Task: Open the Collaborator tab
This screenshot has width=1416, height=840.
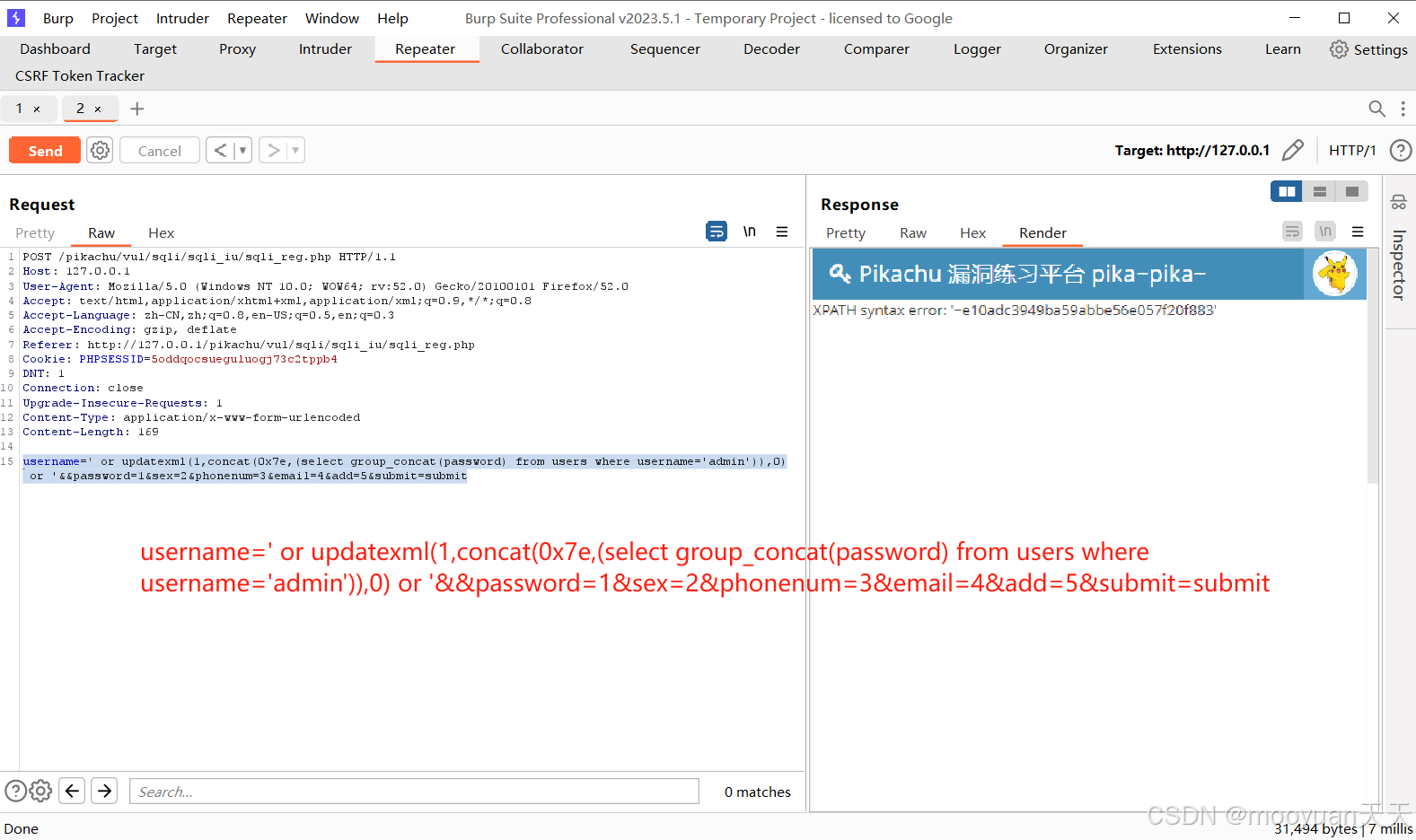Action: click(542, 49)
